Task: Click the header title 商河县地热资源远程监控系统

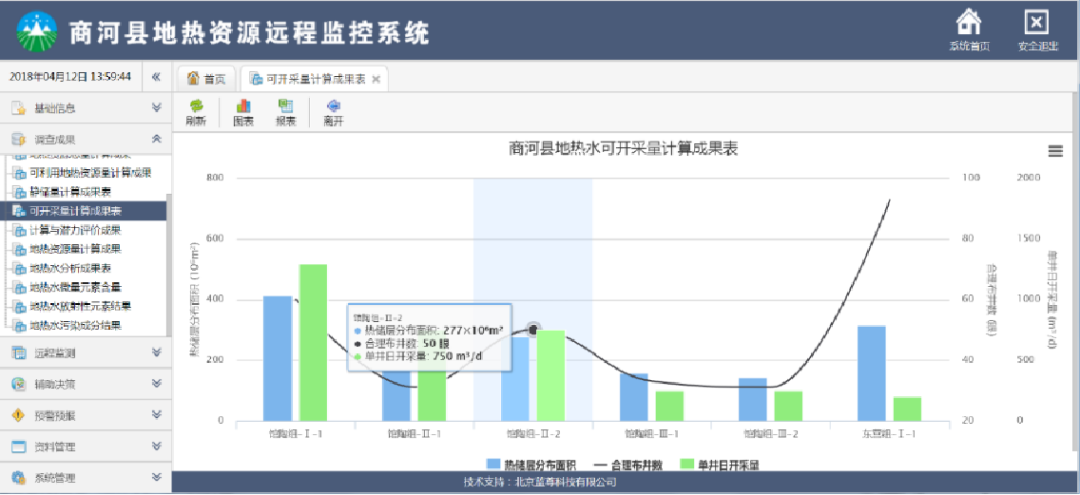Action: pyautogui.click(x=249, y=32)
